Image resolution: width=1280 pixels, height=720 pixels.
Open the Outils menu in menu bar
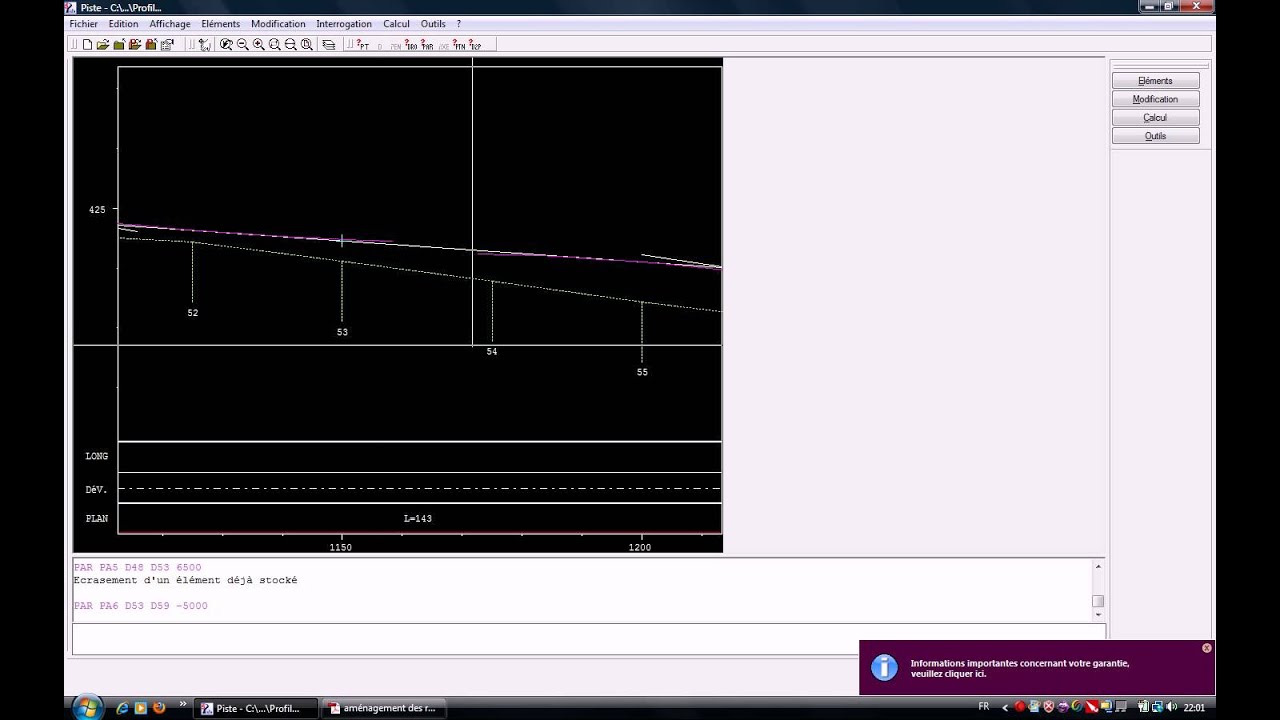(x=433, y=23)
